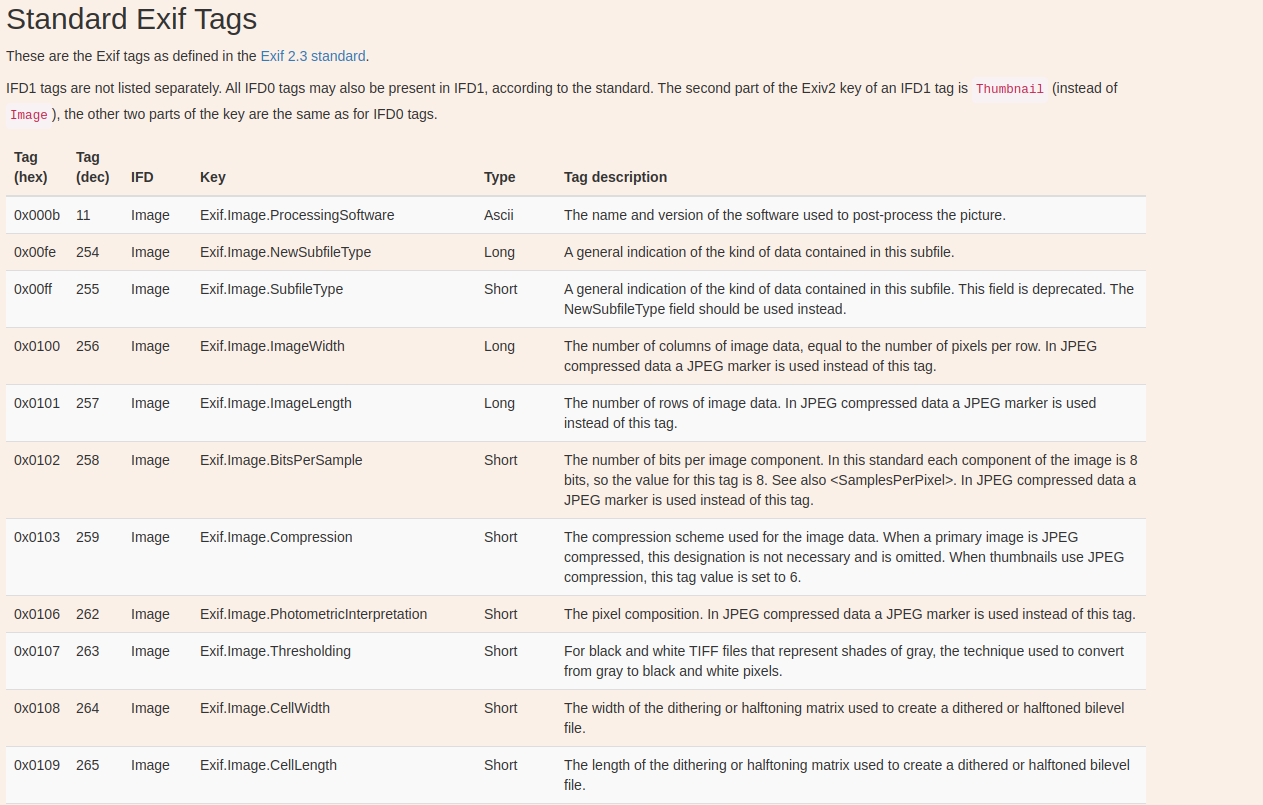Select the Exif.Image.CellWidth key cell
Image resolution: width=1263 pixels, height=805 pixels.
pyautogui.click(x=265, y=708)
